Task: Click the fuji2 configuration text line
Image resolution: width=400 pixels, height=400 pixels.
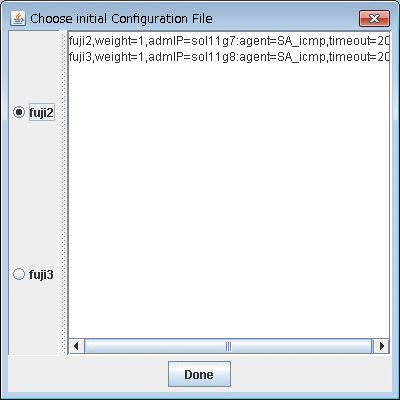Action: [x=229, y=41]
